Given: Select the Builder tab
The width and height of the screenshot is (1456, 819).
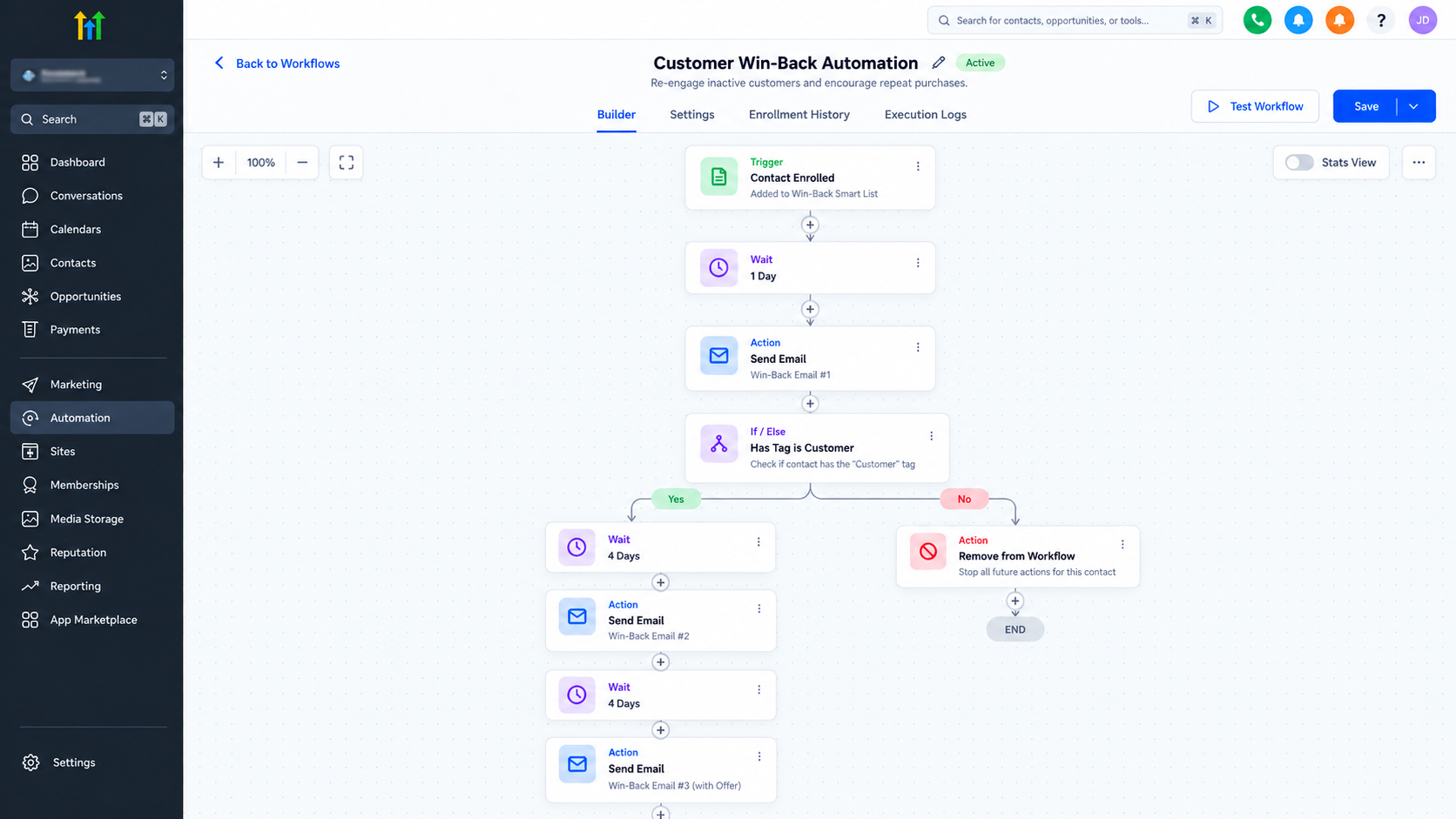Looking at the screenshot, I should [617, 115].
